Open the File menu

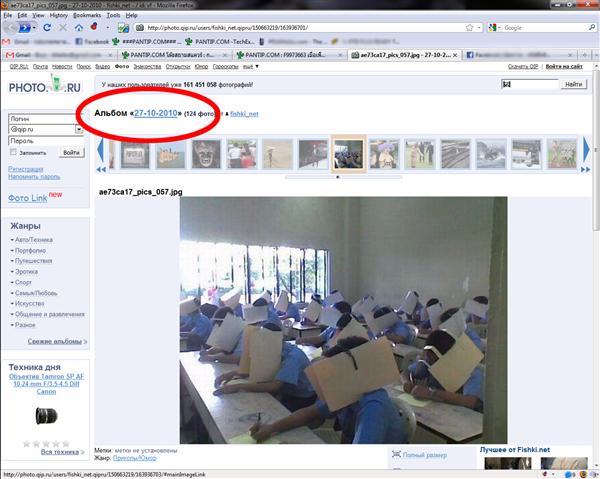[x=8, y=15]
